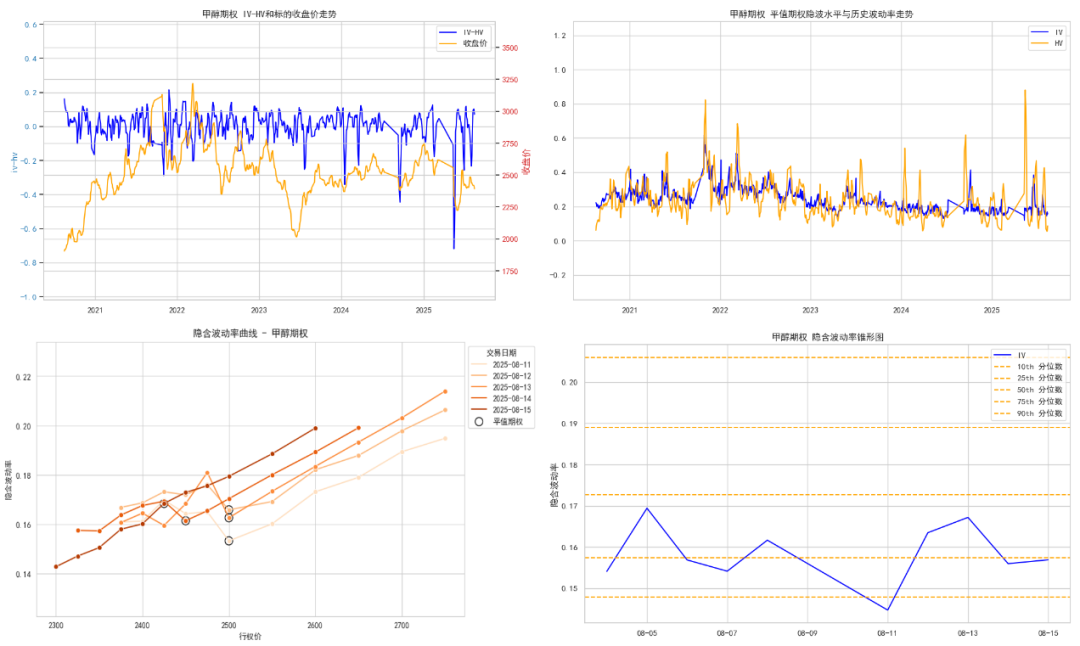Click the chart title "甲醇期权 IV-HV和标的收盘价走势"
The image size is (1080, 646).
tap(269, 14)
